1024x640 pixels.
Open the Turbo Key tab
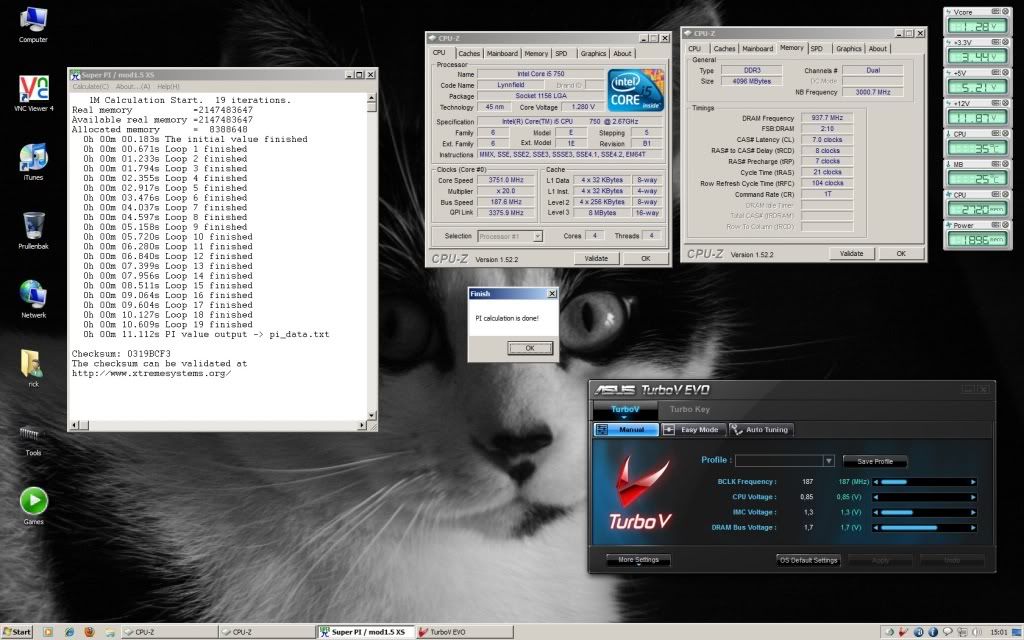[x=689, y=409]
